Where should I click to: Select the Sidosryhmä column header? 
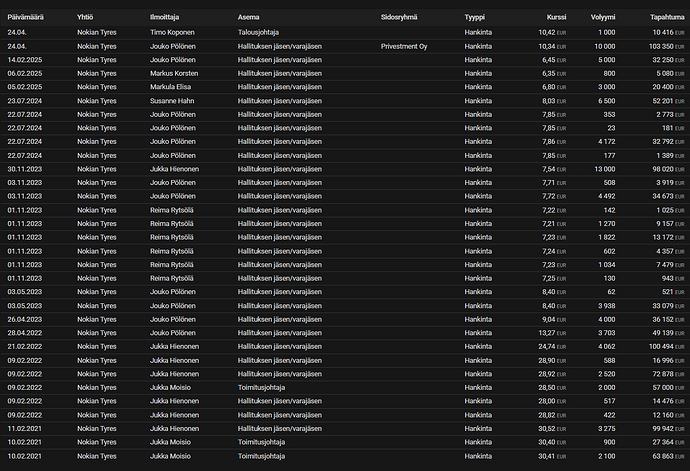[x=399, y=17]
